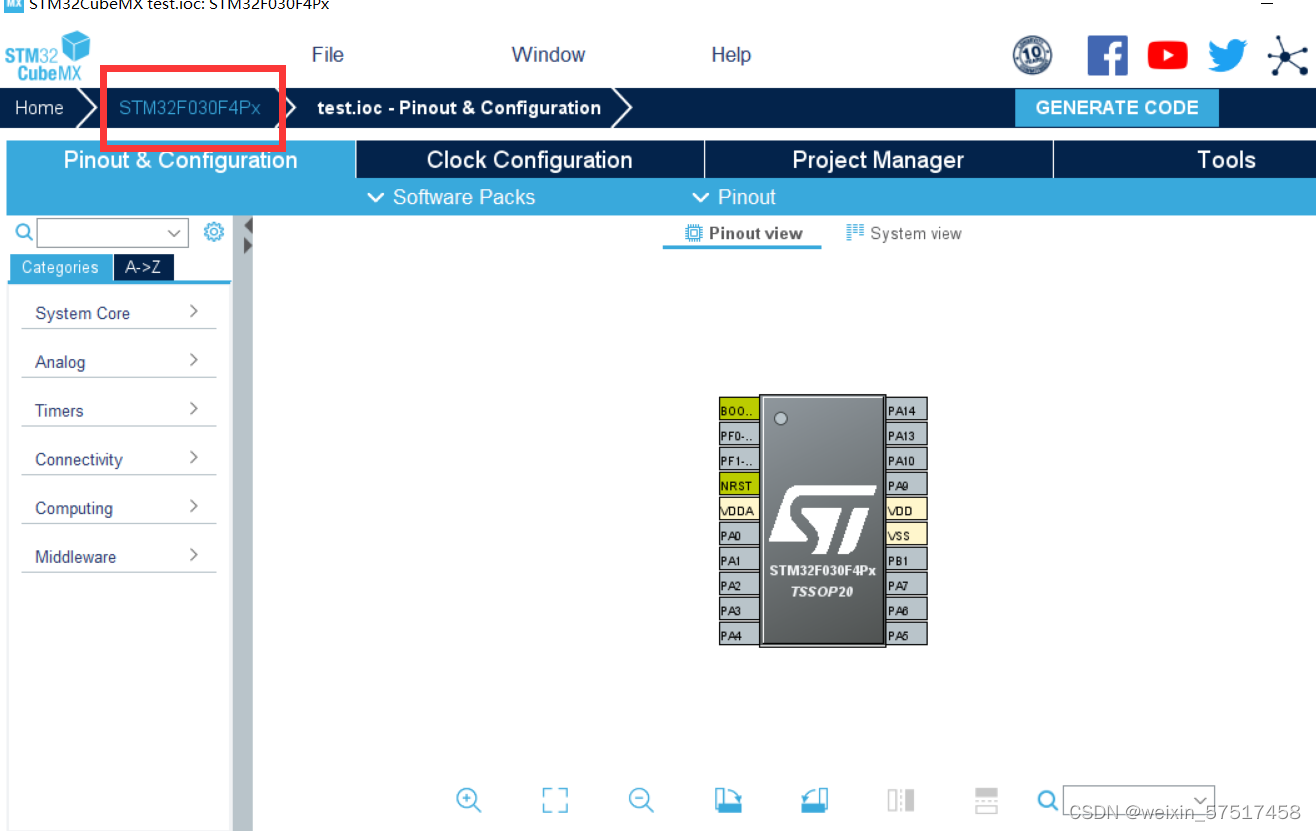This screenshot has height=831, width=1316.
Task: Open the Help menu
Action: (x=731, y=55)
